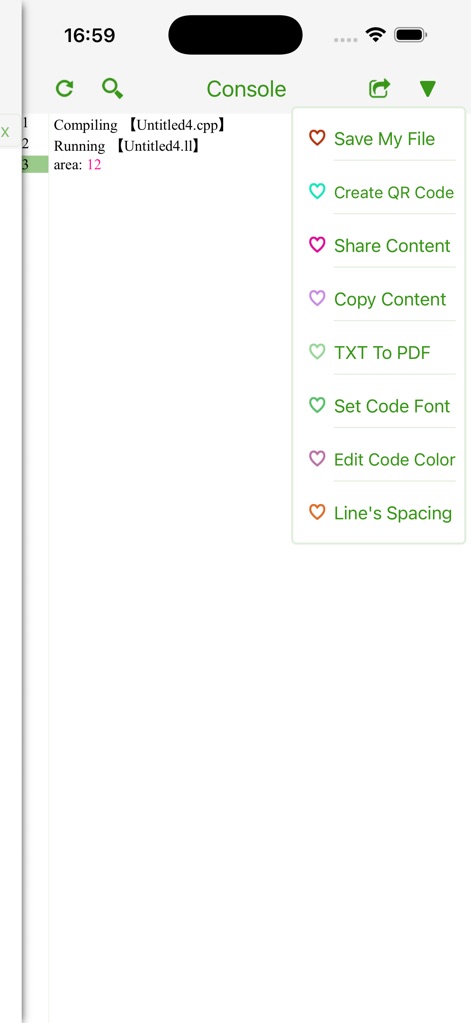471x1023 pixels.
Task: Open Set Code Font option
Action: point(379,406)
